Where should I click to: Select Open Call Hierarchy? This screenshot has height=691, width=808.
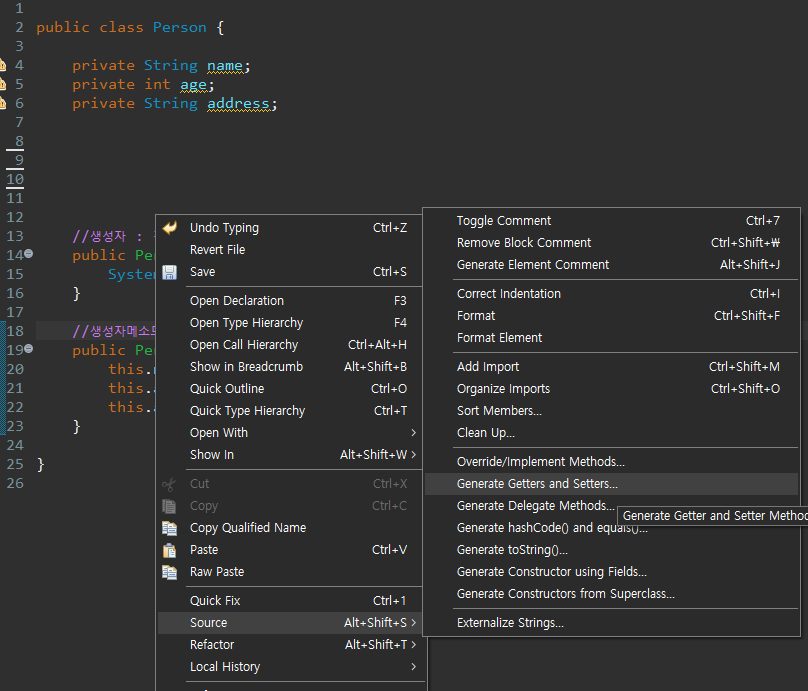(290, 345)
